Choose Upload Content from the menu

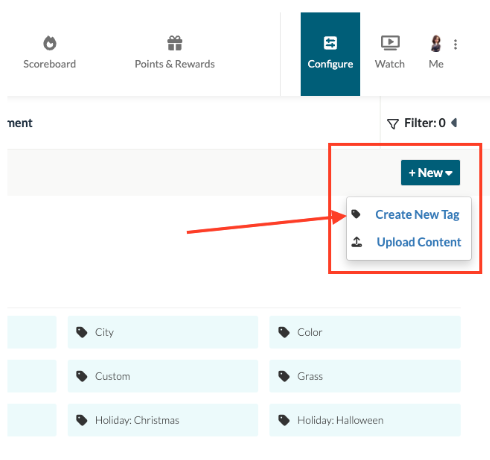[419, 242]
